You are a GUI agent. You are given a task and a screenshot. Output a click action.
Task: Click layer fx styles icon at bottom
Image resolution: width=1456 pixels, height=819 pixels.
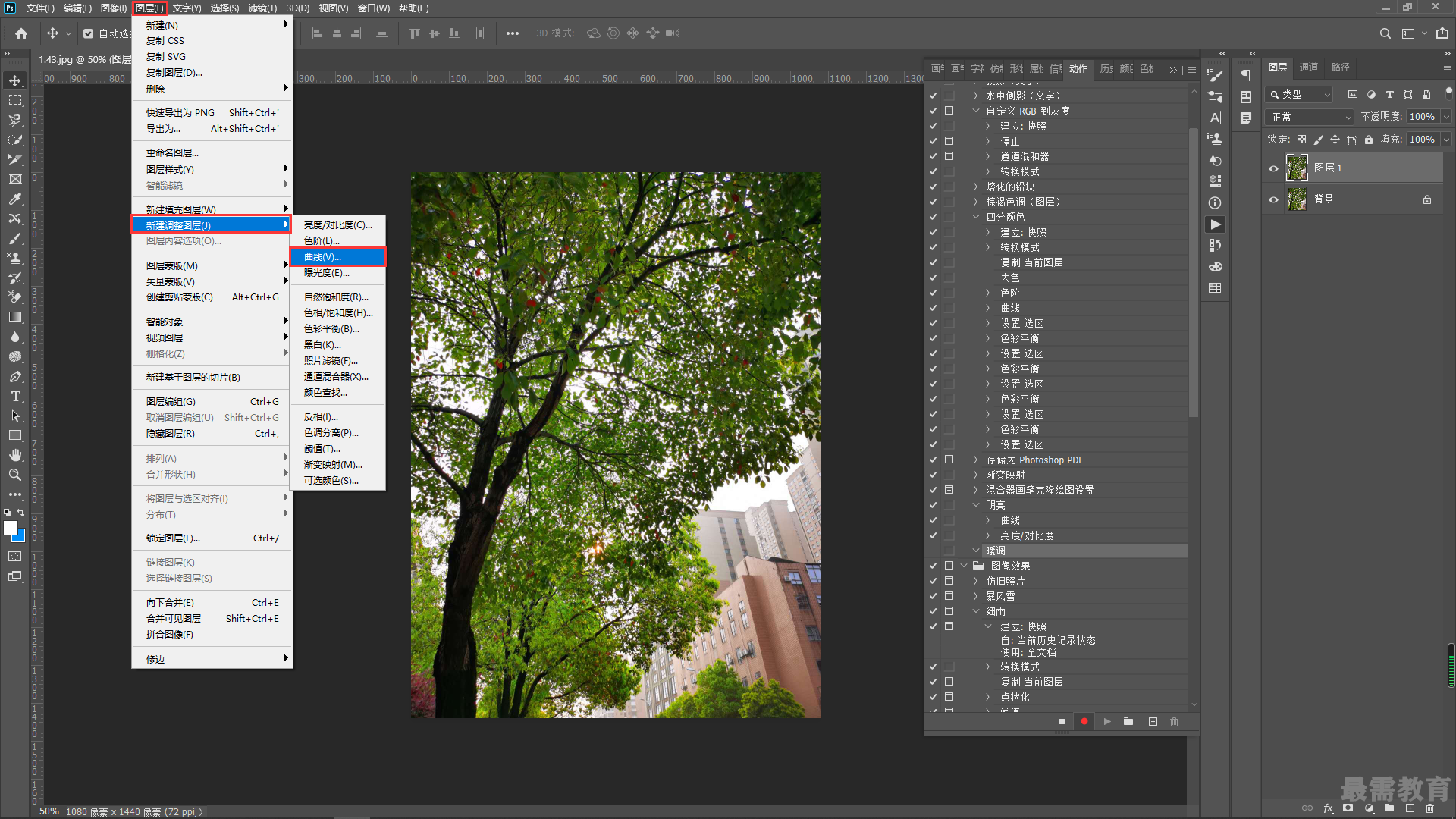tap(1328, 808)
